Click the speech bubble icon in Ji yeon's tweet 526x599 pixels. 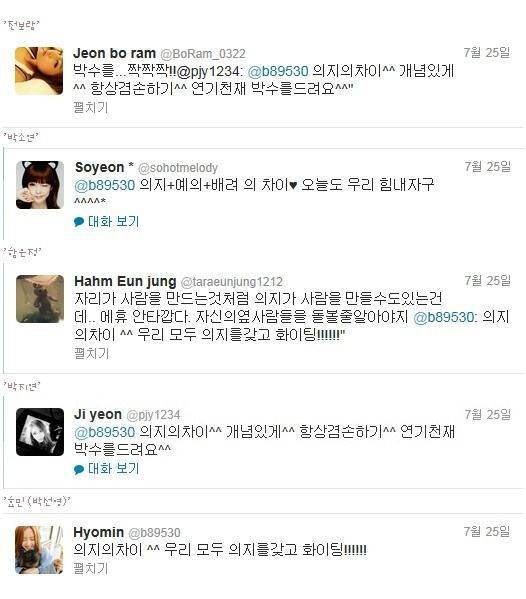[x=79, y=469]
